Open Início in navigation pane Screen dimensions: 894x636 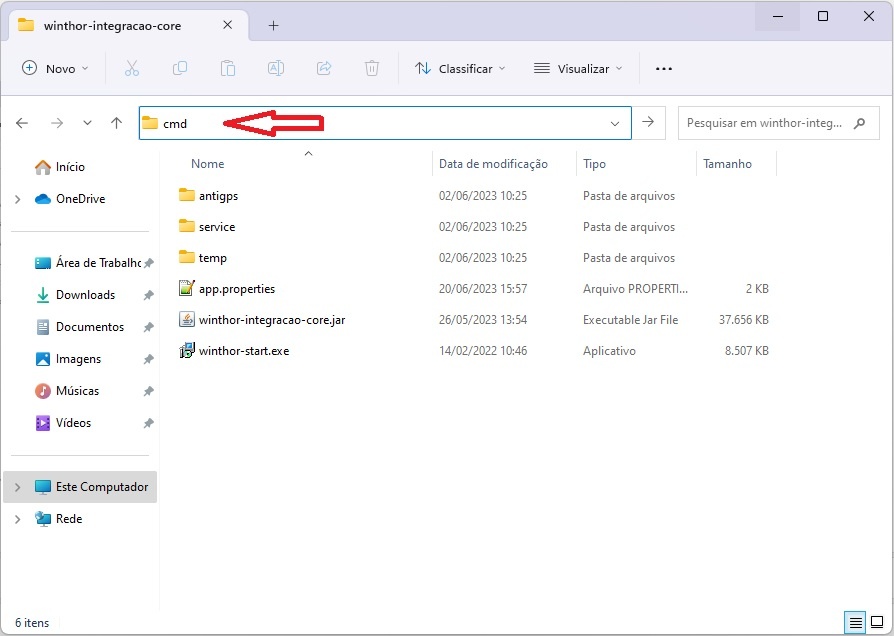pyautogui.click(x=70, y=167)
